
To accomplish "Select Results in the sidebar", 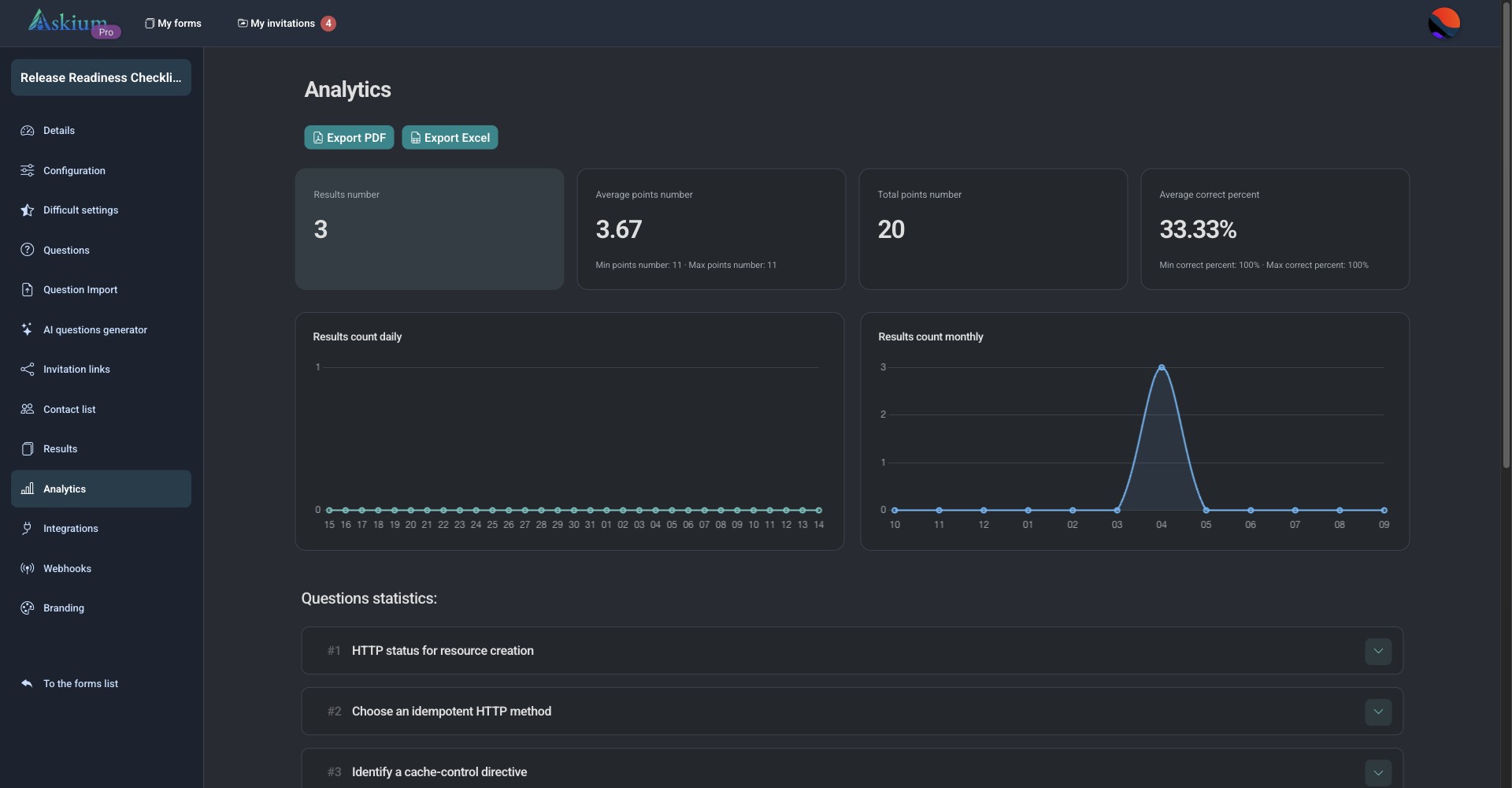I will coord(101,449).
